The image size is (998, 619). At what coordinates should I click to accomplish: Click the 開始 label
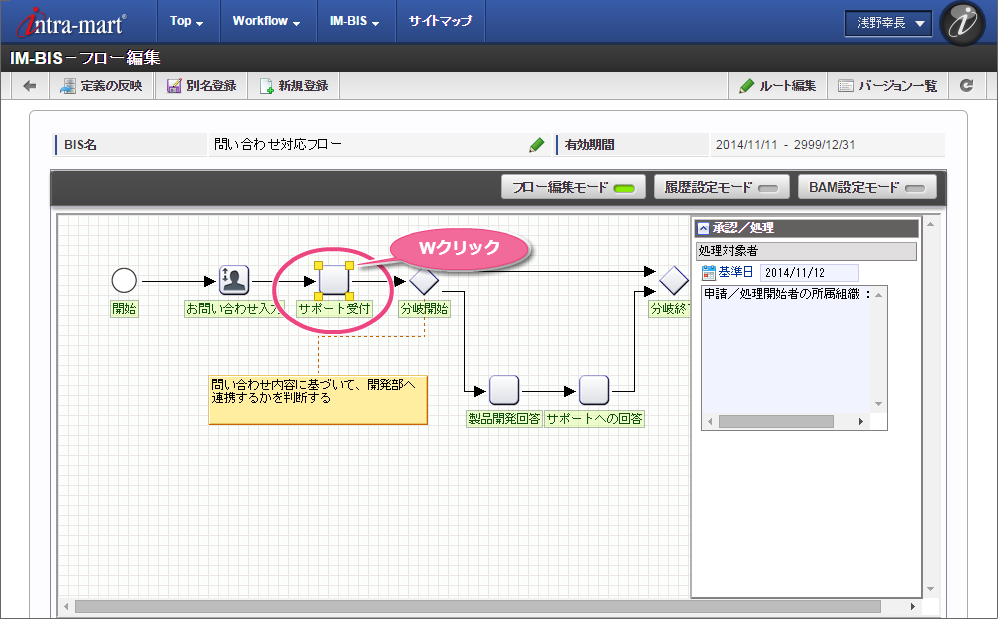click(124, 309)
